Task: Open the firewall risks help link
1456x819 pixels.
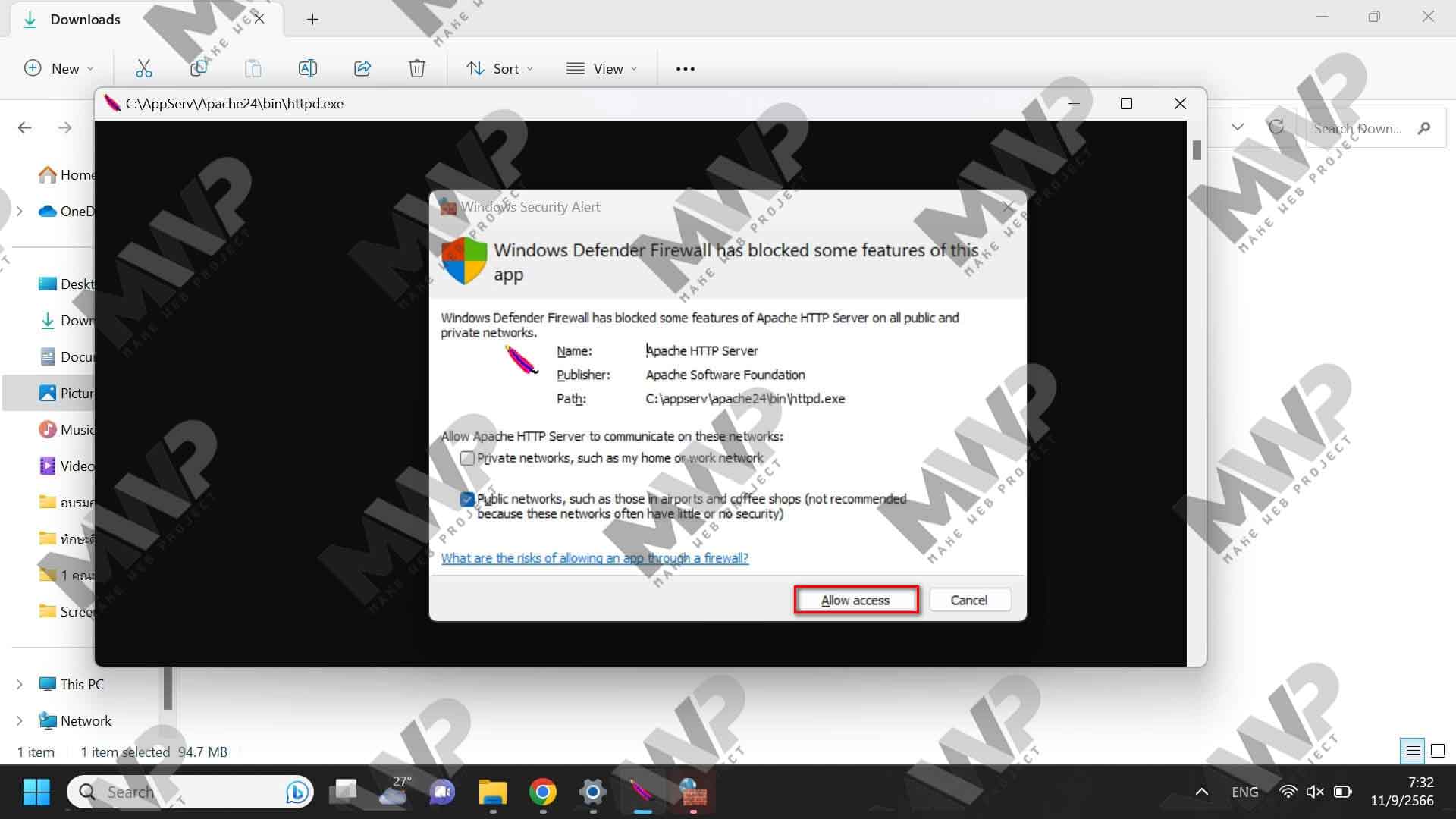Action: click(x=595, y=558)
